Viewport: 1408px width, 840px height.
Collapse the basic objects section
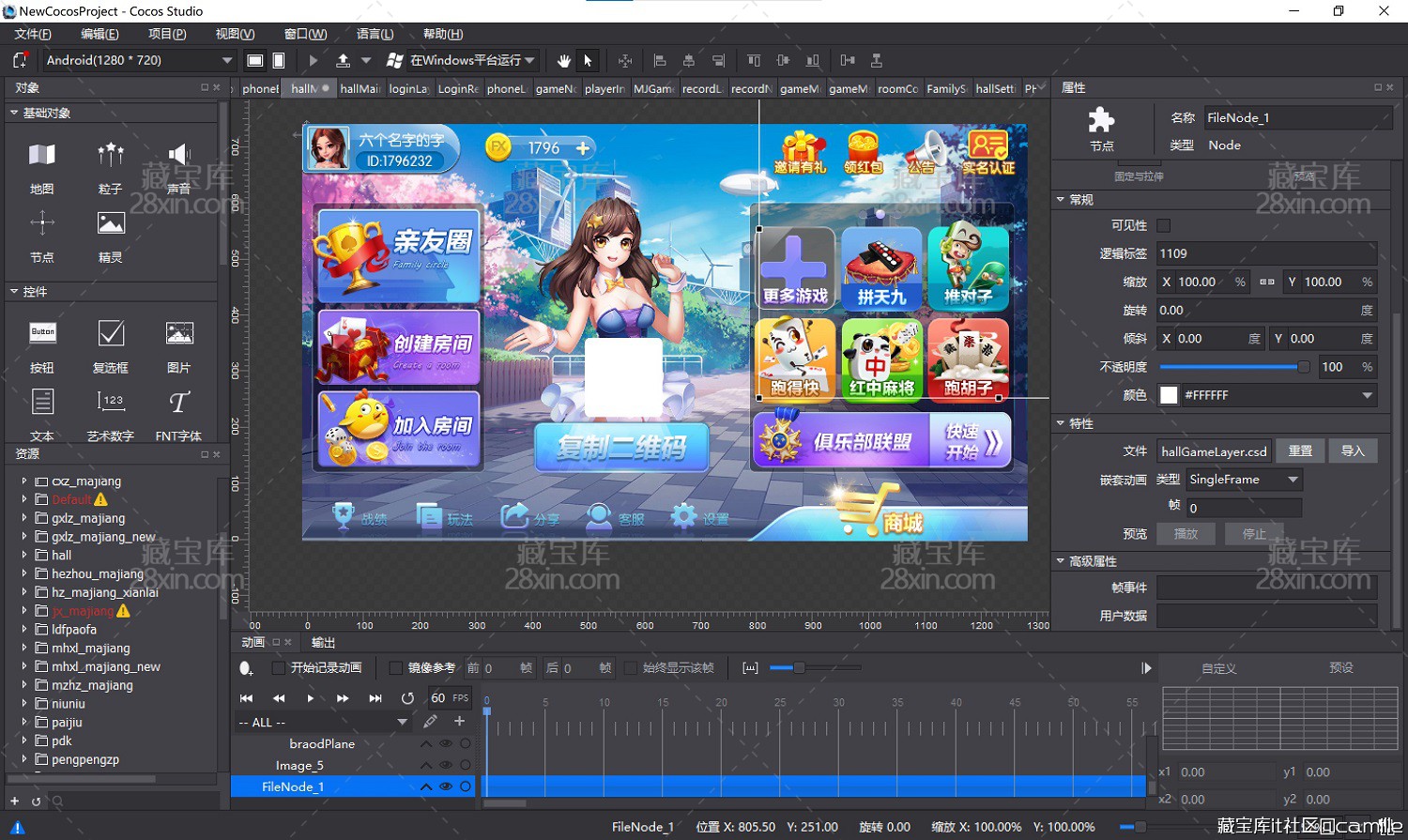(x=14, y=113)
